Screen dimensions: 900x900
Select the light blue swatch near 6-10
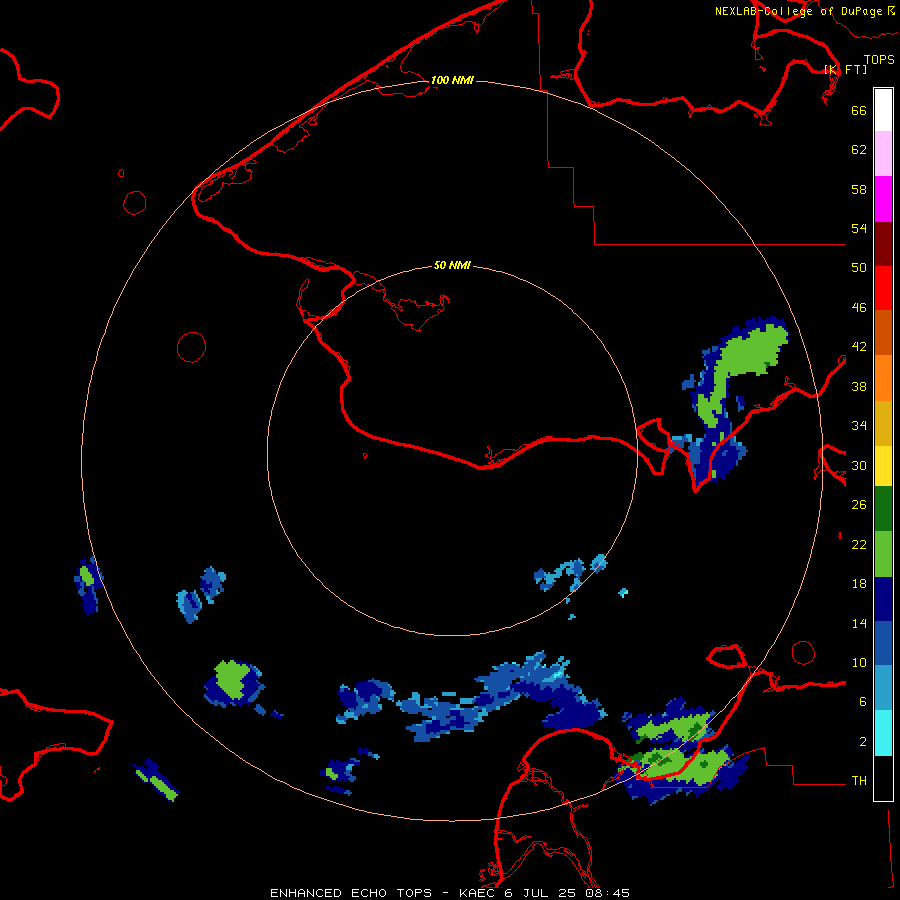click(x=883, y=688)
